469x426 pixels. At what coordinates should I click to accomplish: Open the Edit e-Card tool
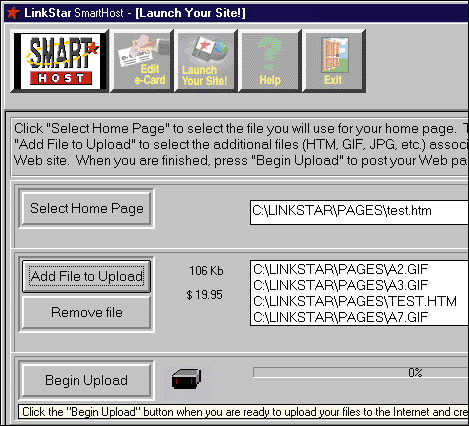[x=142, y=61]
